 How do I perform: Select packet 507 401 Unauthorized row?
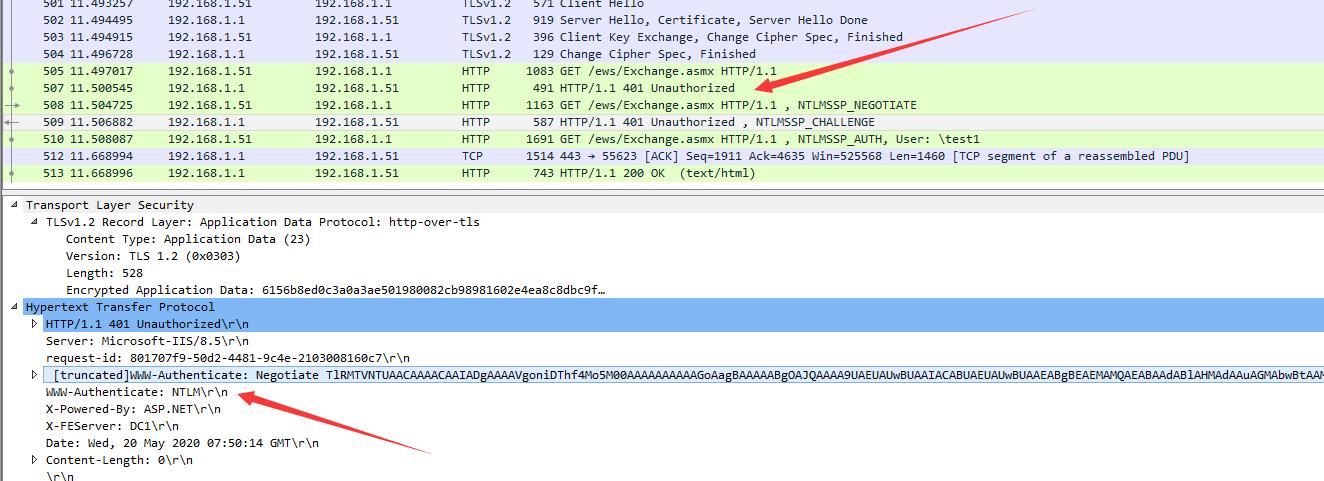coord(662,88)
